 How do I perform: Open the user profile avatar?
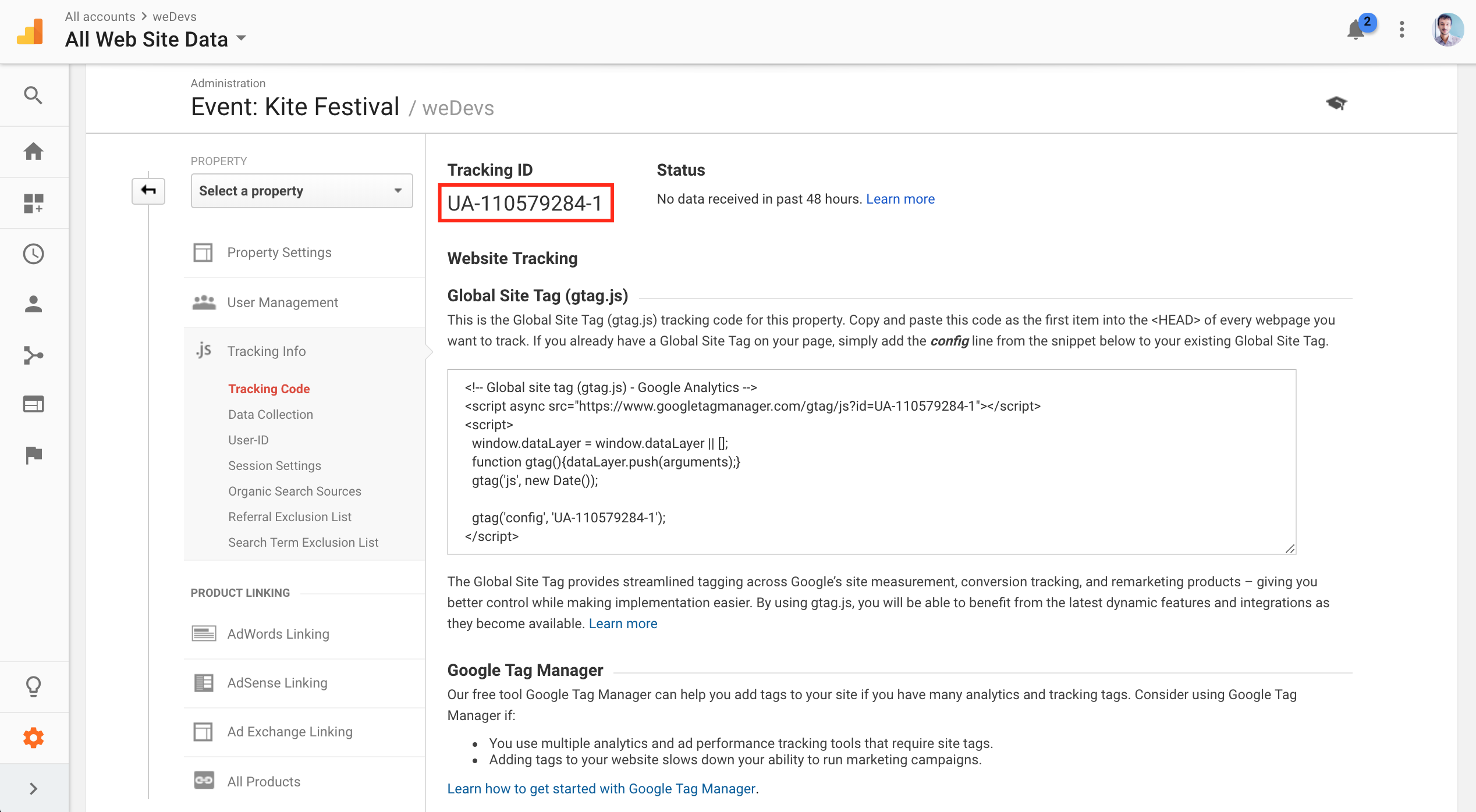point(1447,29)
